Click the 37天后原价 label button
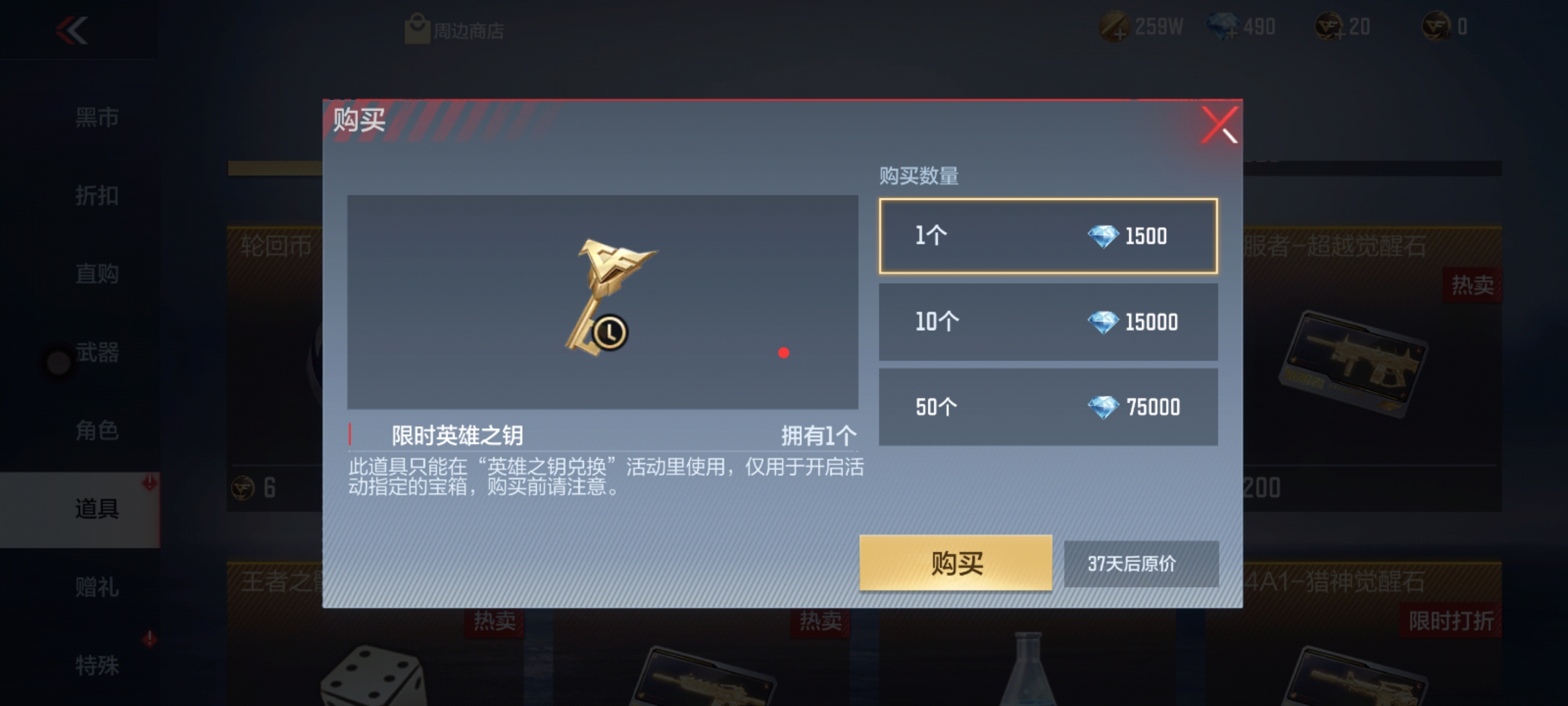Screen dimensions: 1568x706 tap(1141, 563)
